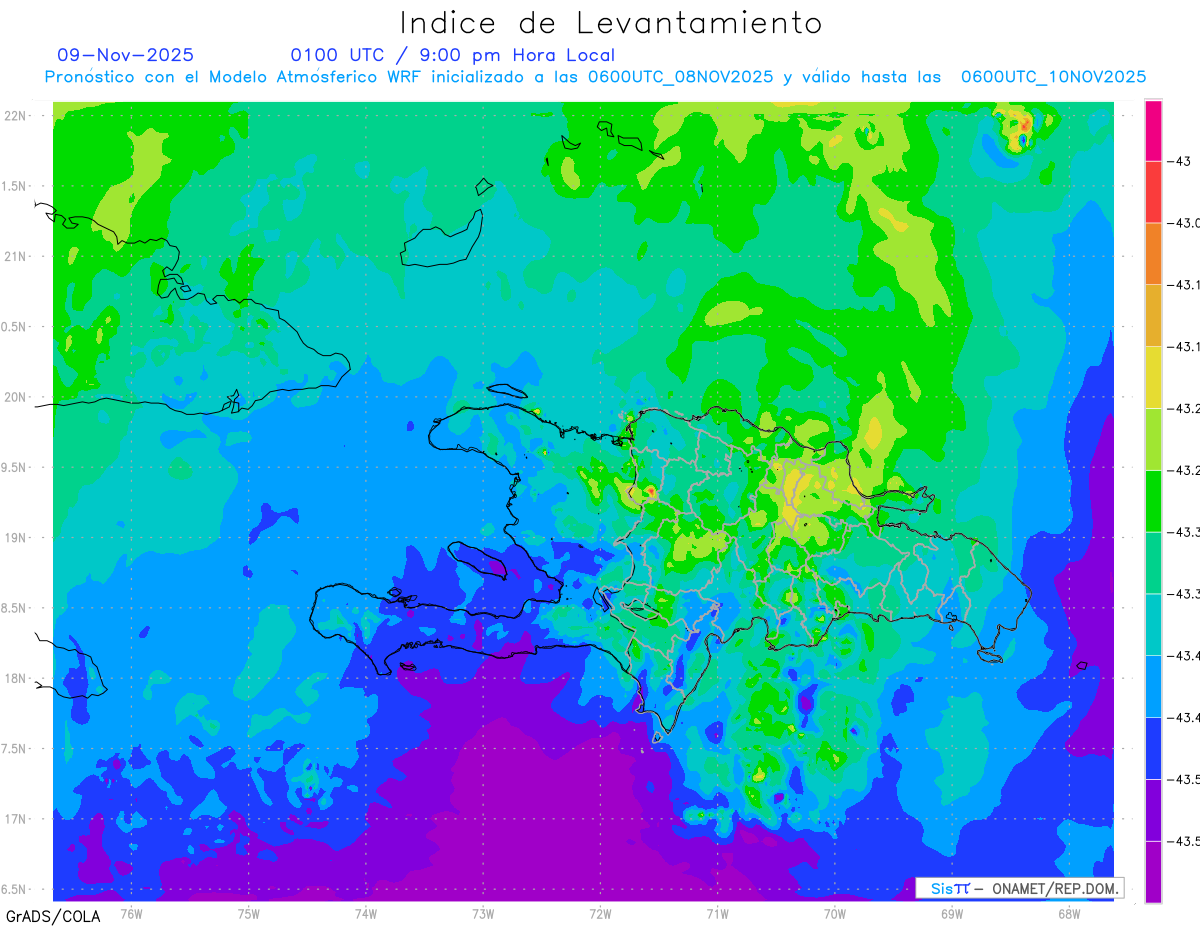Click the pink swatch on the color scale
Viewport: 1200px width, 927px height.
click(1153, 130)
